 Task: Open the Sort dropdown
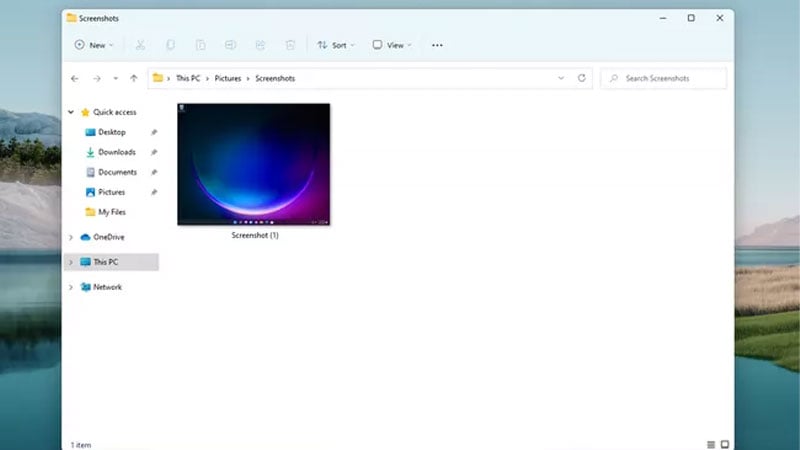(x=336, y=45)
